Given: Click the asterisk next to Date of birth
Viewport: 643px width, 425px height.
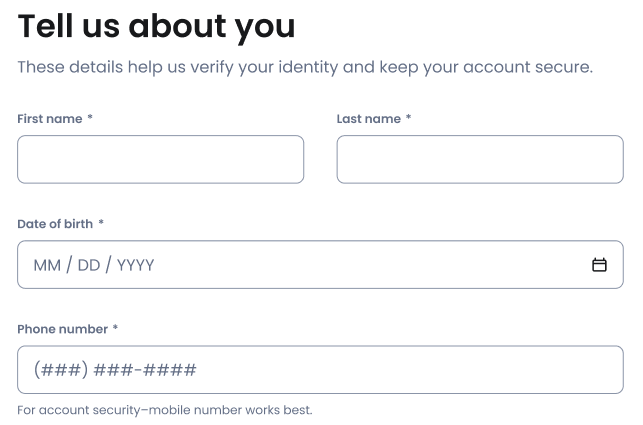Looking at the screenshot, I should pyautogui.click(x=101, y=223).
